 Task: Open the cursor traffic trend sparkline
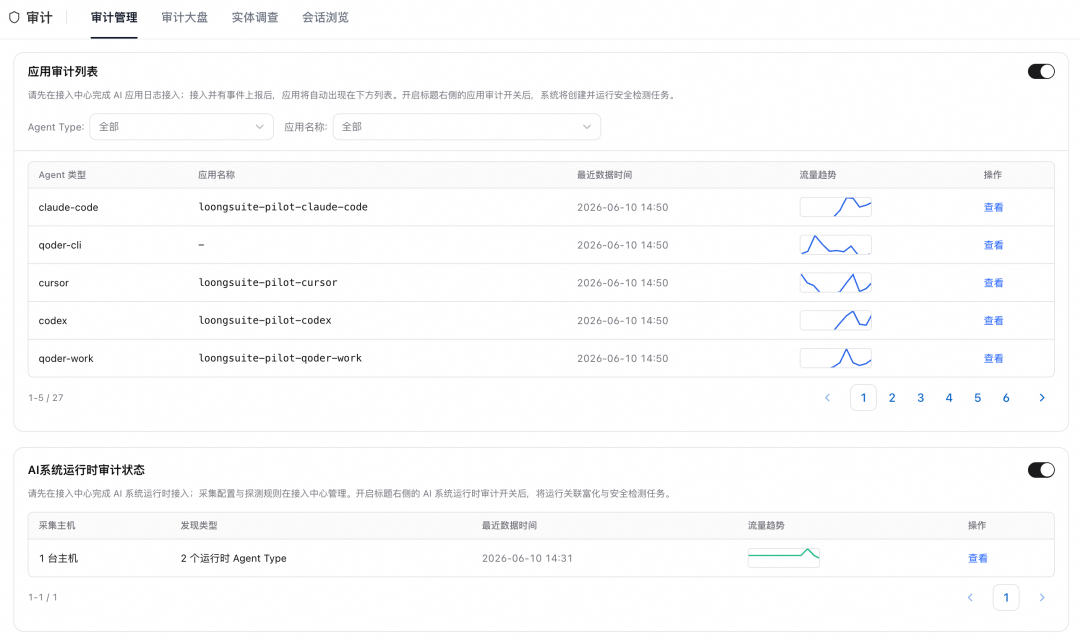(835, 283)
